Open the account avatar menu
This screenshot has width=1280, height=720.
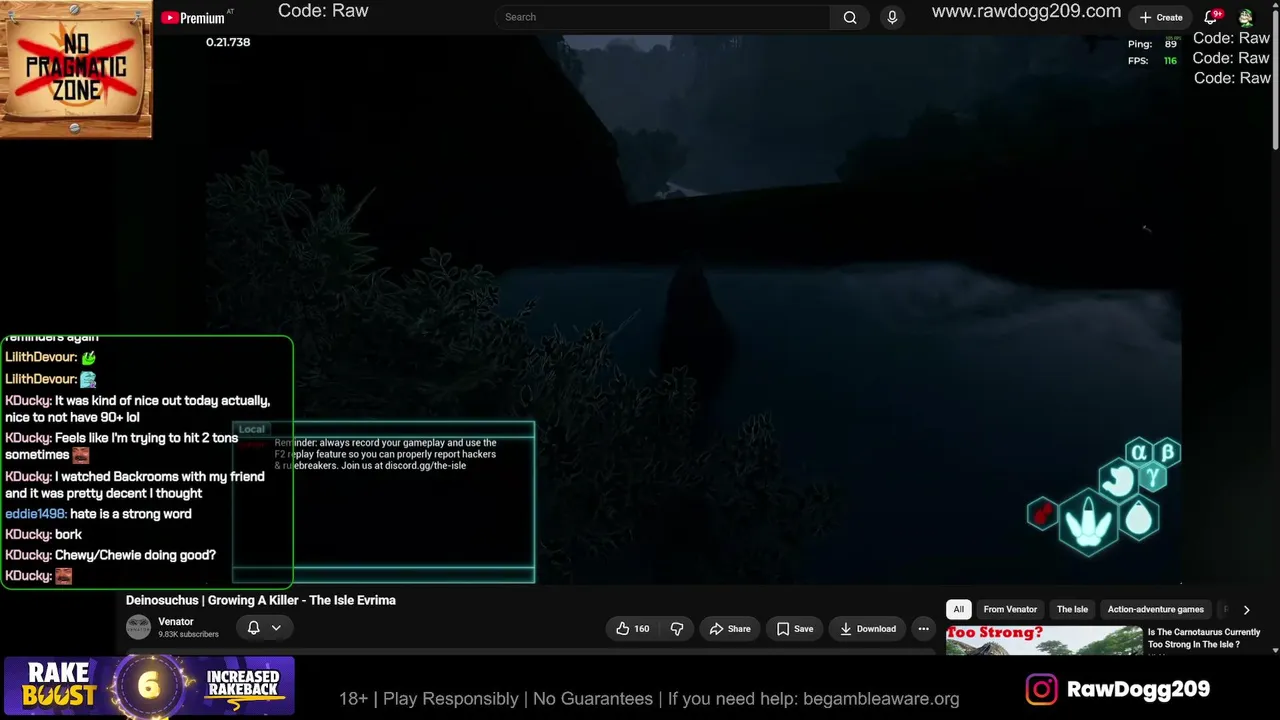coord(1246,17)
